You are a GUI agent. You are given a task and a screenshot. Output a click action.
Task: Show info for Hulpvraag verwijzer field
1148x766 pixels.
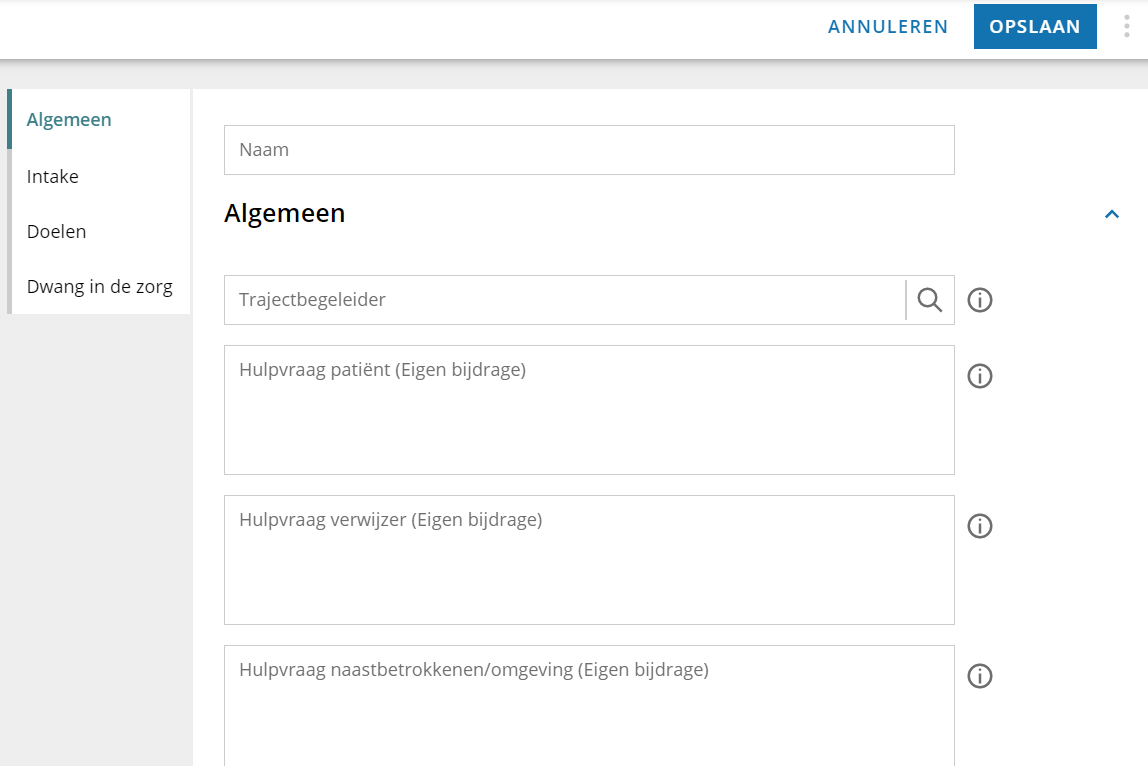pyautogui.click(x=980, y=527)
